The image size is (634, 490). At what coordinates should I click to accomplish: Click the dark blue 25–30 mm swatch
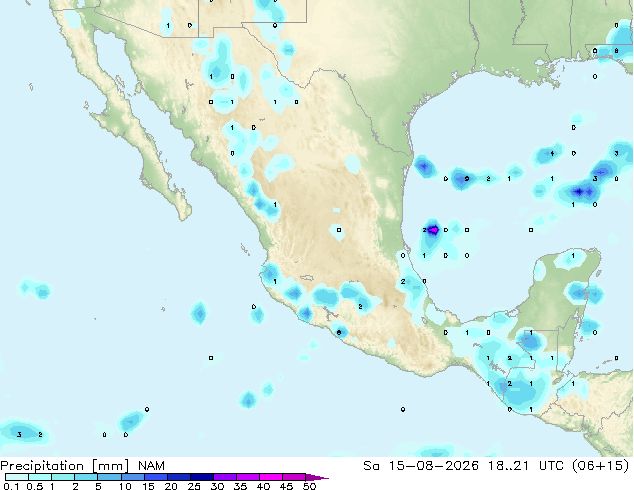click(x=202, y=477)
